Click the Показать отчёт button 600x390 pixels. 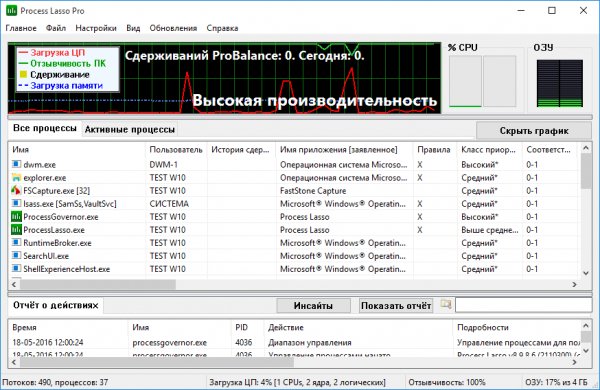coord(396,306)
